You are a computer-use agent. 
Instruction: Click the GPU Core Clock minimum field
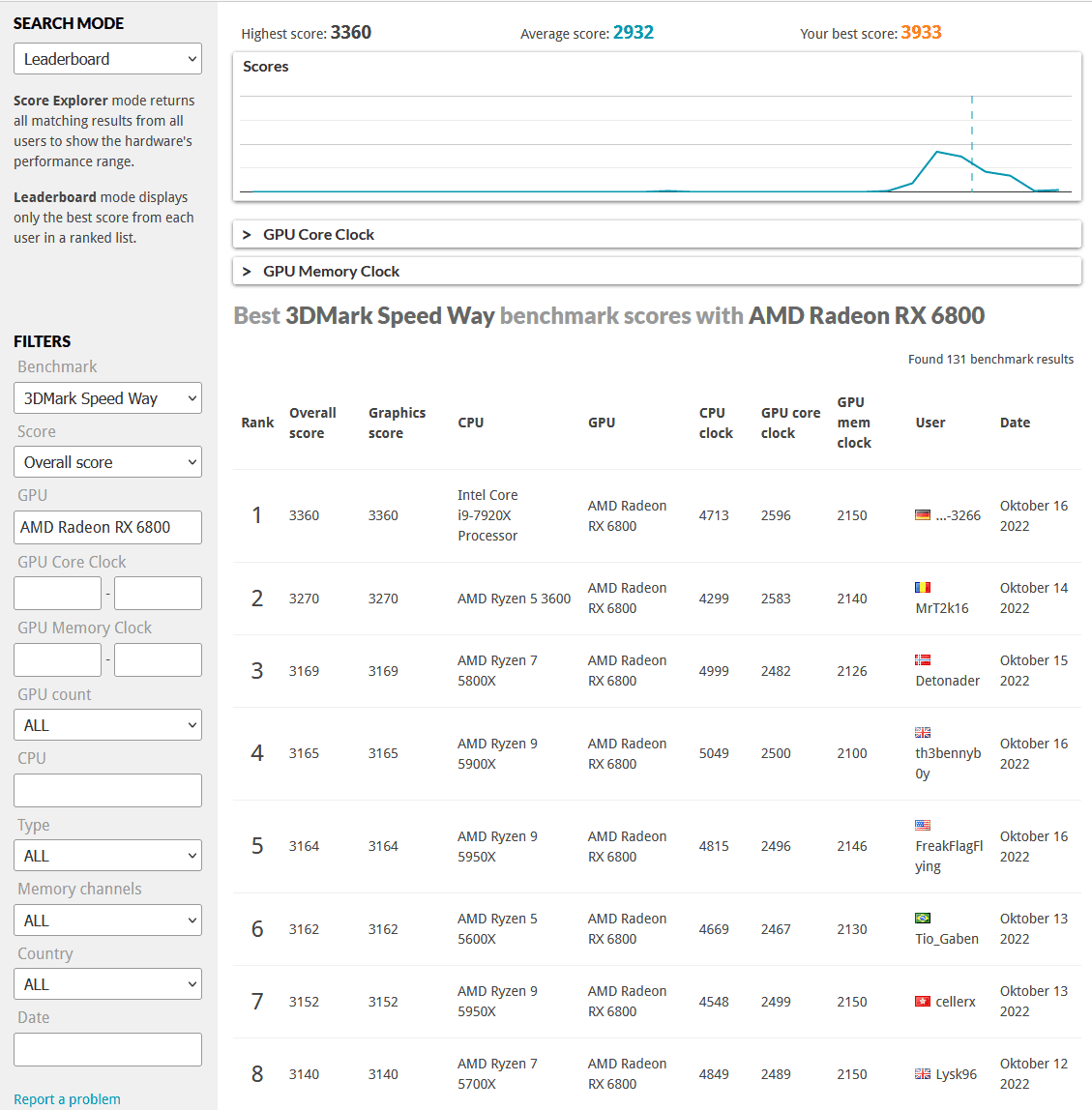click(57, 594)
